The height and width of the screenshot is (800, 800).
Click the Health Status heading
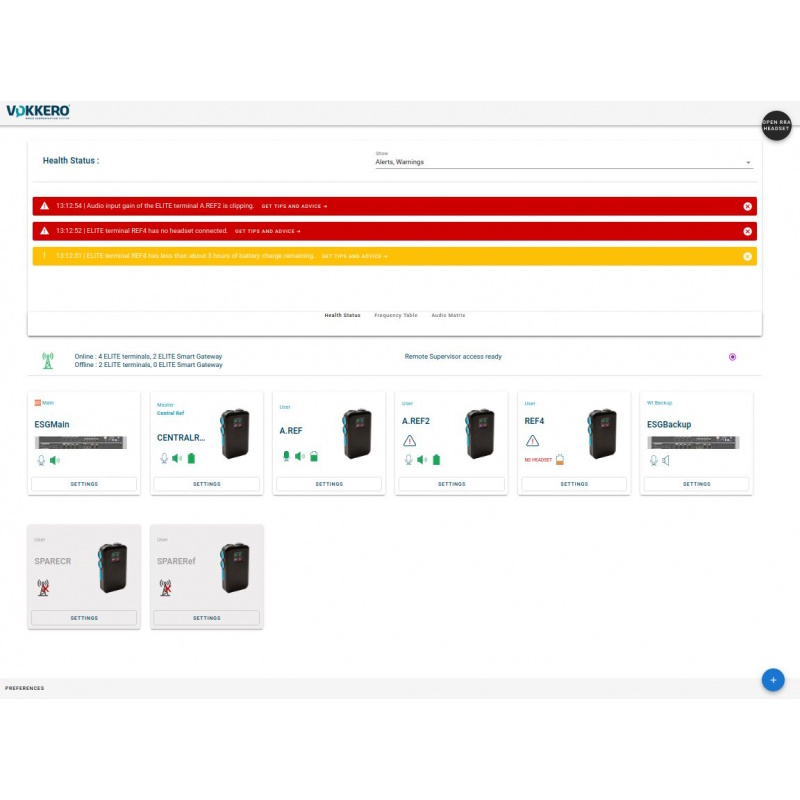(71, 160)
